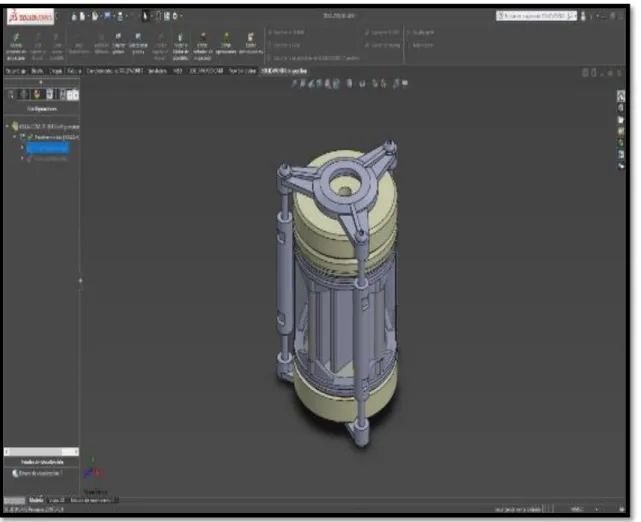This screenshot has width=641, height=522.
Task: Switch to the Vistas 3D bottom tab
Action: pos(56,500)
